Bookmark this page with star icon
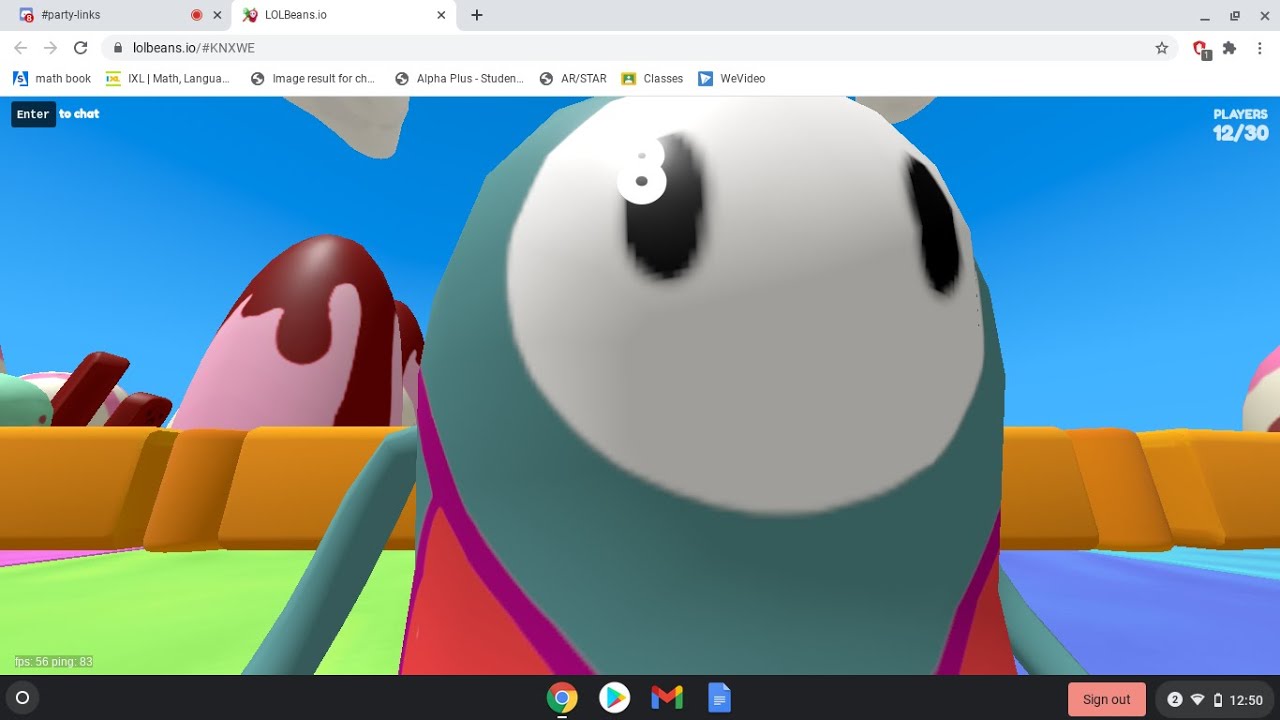1280x720 pixels. point(1161,48)
